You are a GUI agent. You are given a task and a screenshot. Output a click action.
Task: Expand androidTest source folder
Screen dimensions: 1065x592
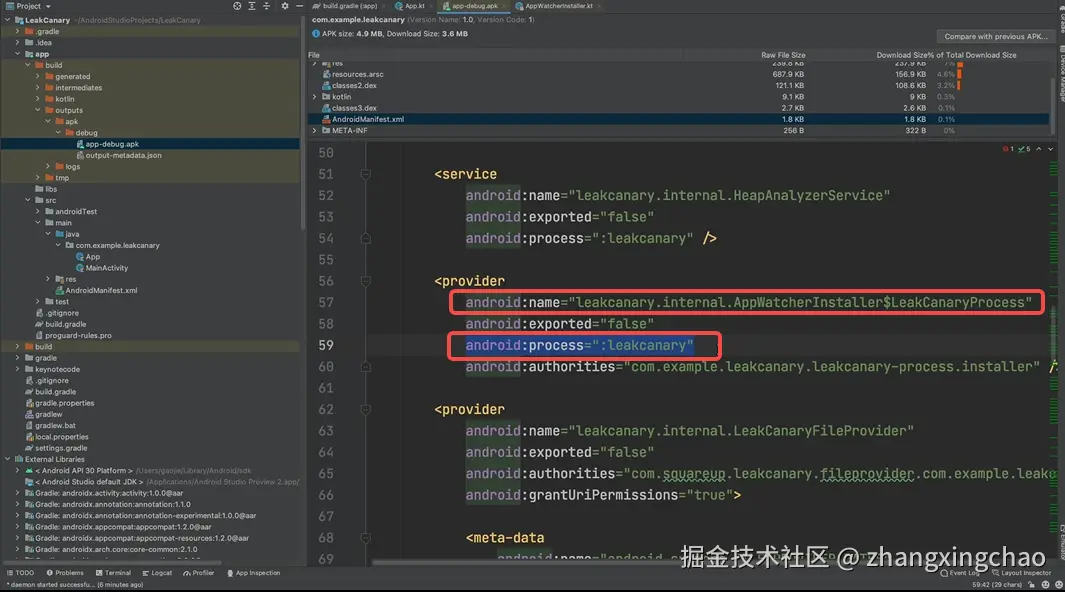[38, 212]
